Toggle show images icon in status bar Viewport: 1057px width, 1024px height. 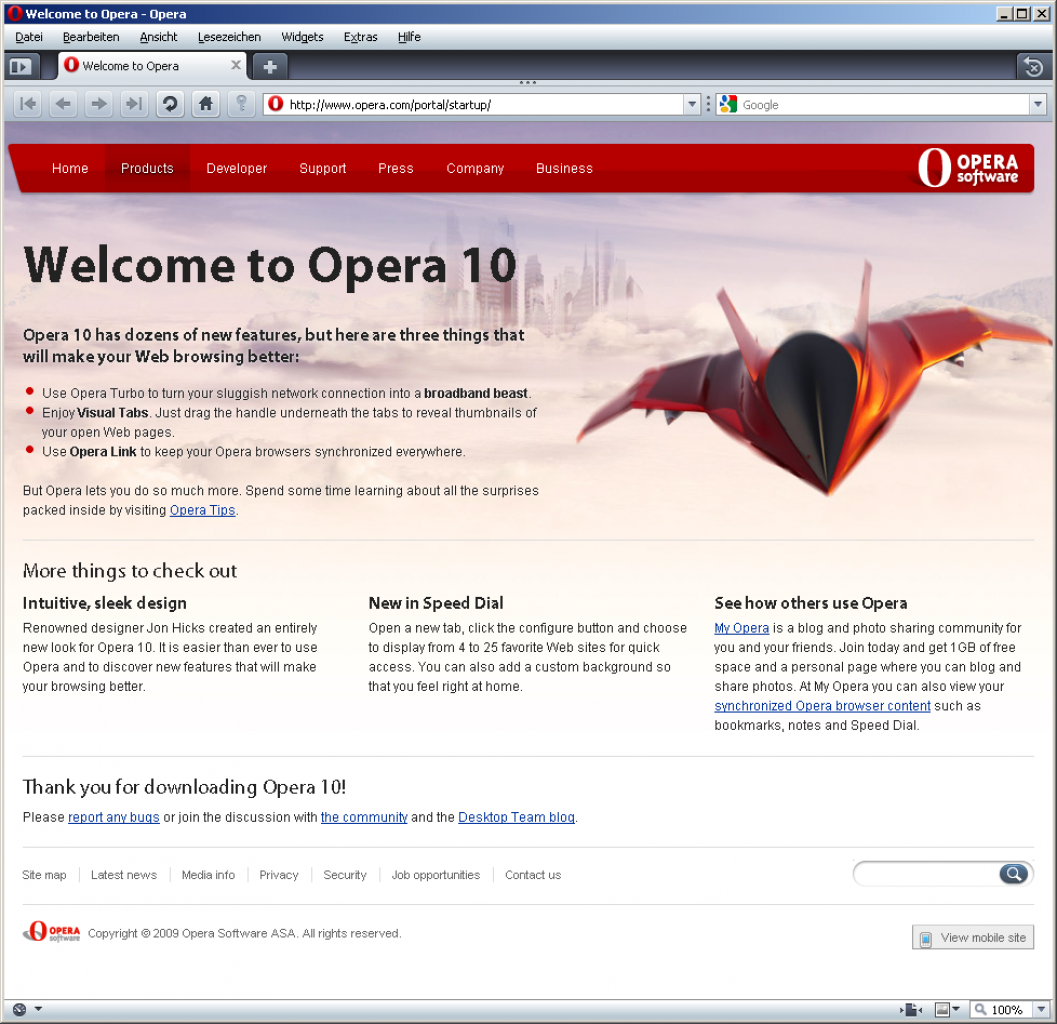click(942, 1009)
